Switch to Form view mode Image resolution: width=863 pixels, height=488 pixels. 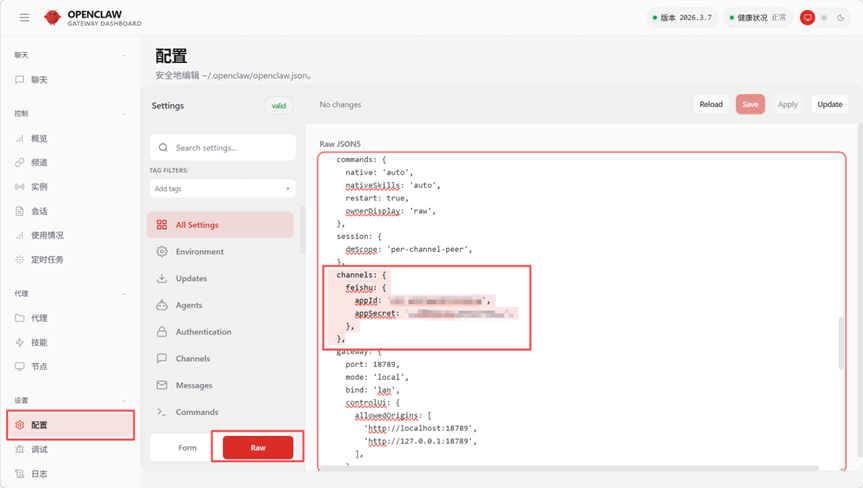point(187,448)
